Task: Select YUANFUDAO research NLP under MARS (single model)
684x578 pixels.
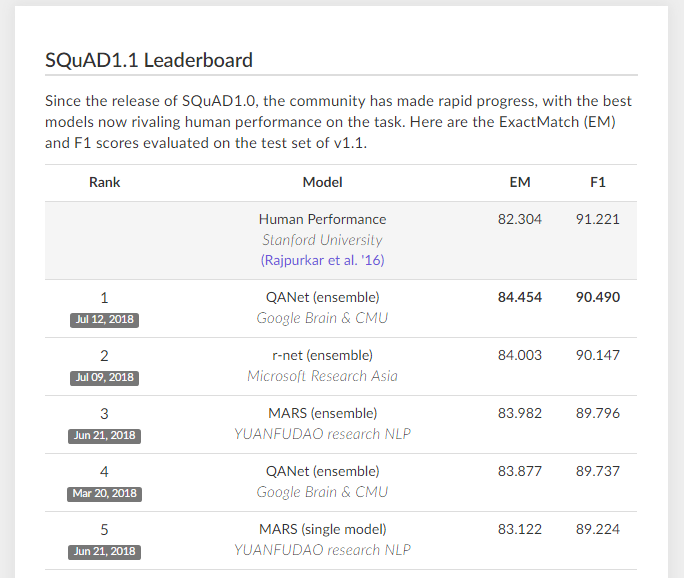Action: coord(322,550)
